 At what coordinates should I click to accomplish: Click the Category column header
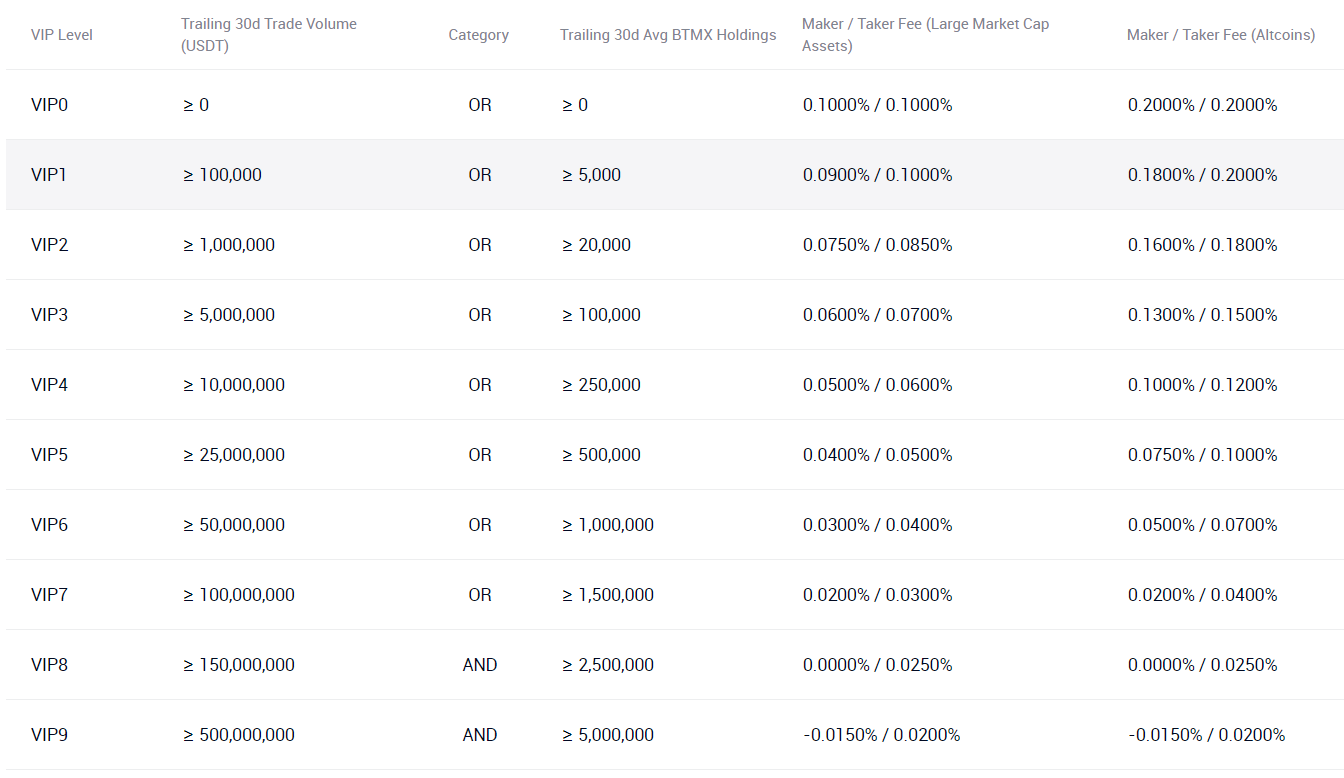(478, 35)
